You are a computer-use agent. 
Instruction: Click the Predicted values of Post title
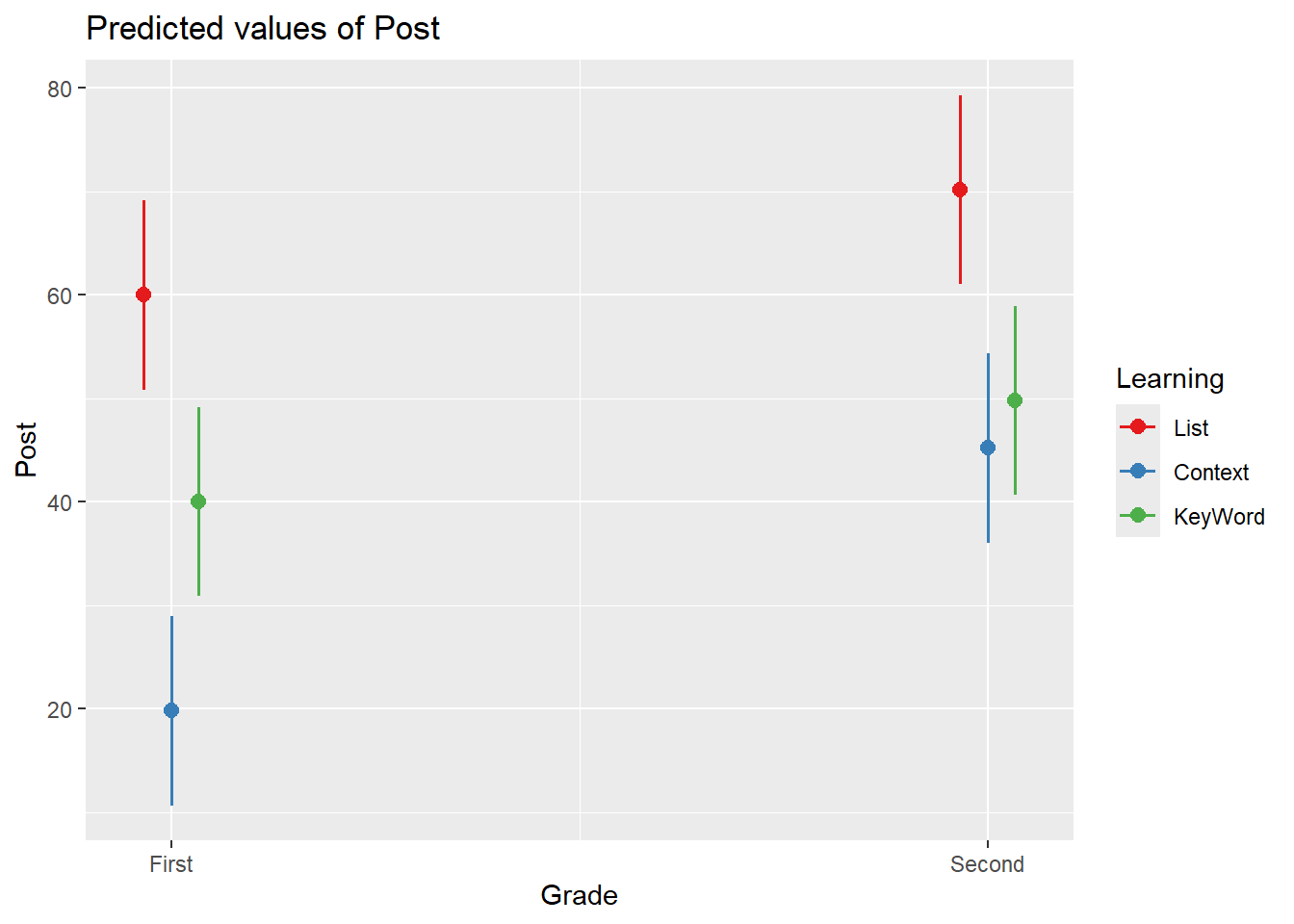(x=263, y=29)
